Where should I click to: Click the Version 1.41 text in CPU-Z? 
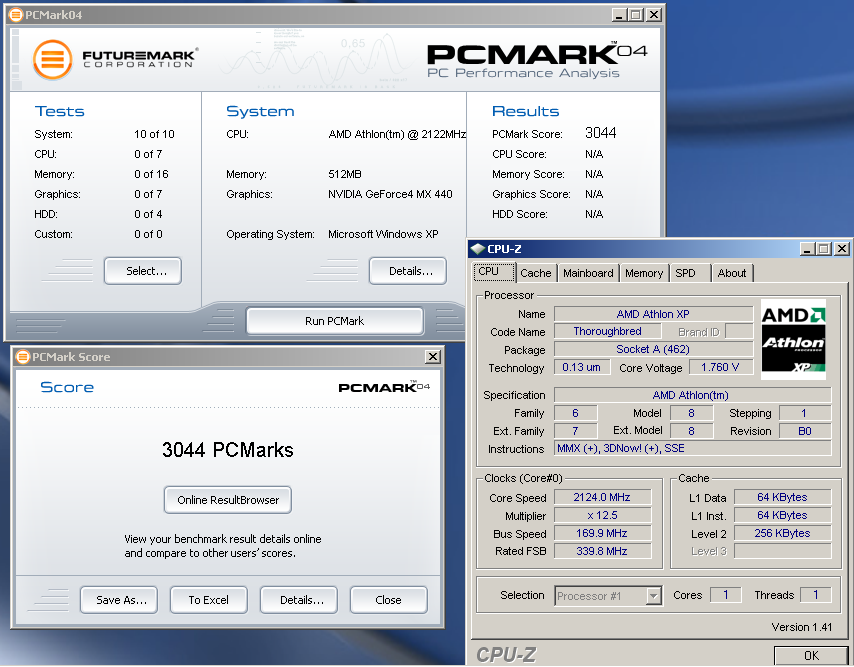[802, 627]
